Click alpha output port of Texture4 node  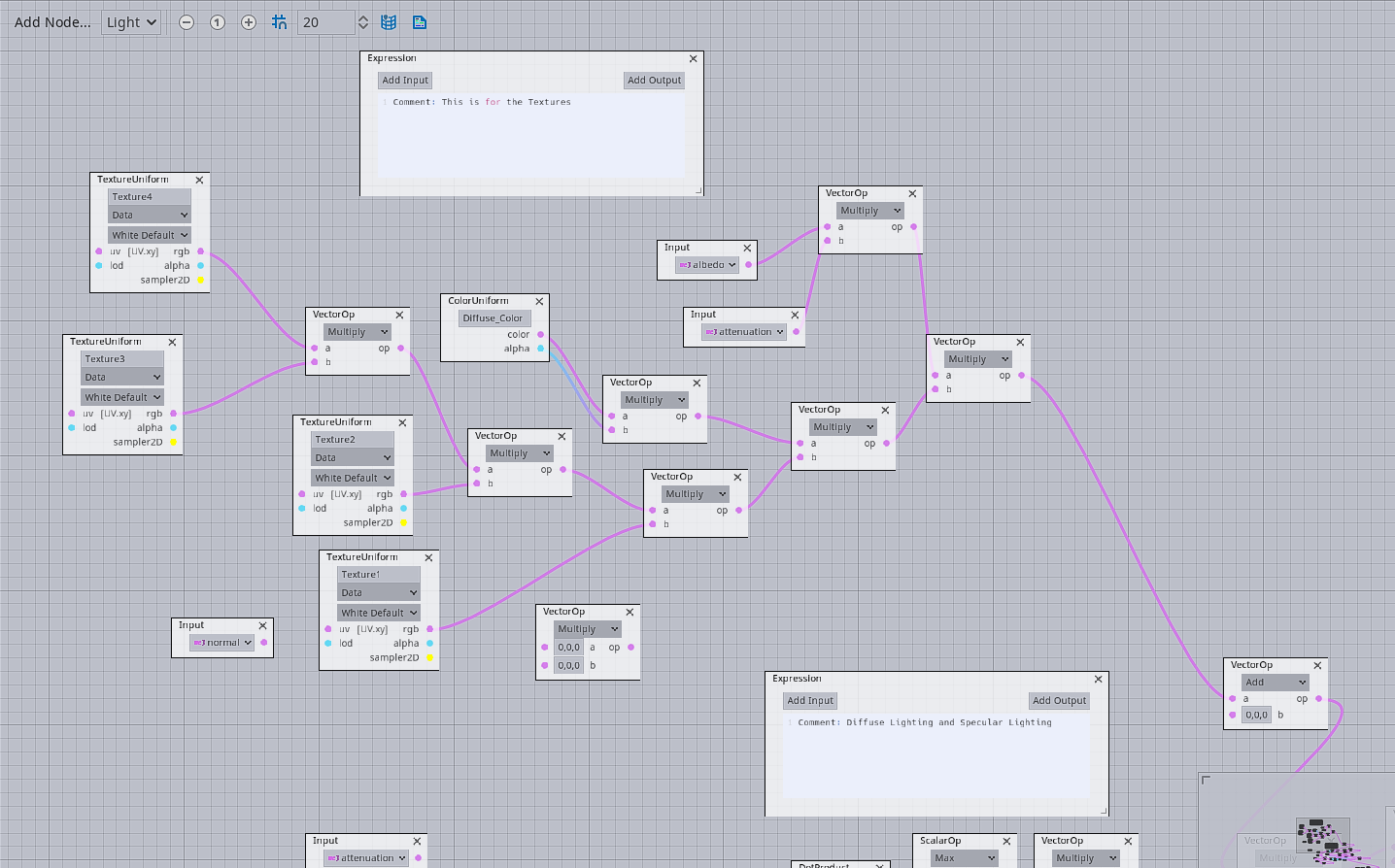tap(201, 266)
